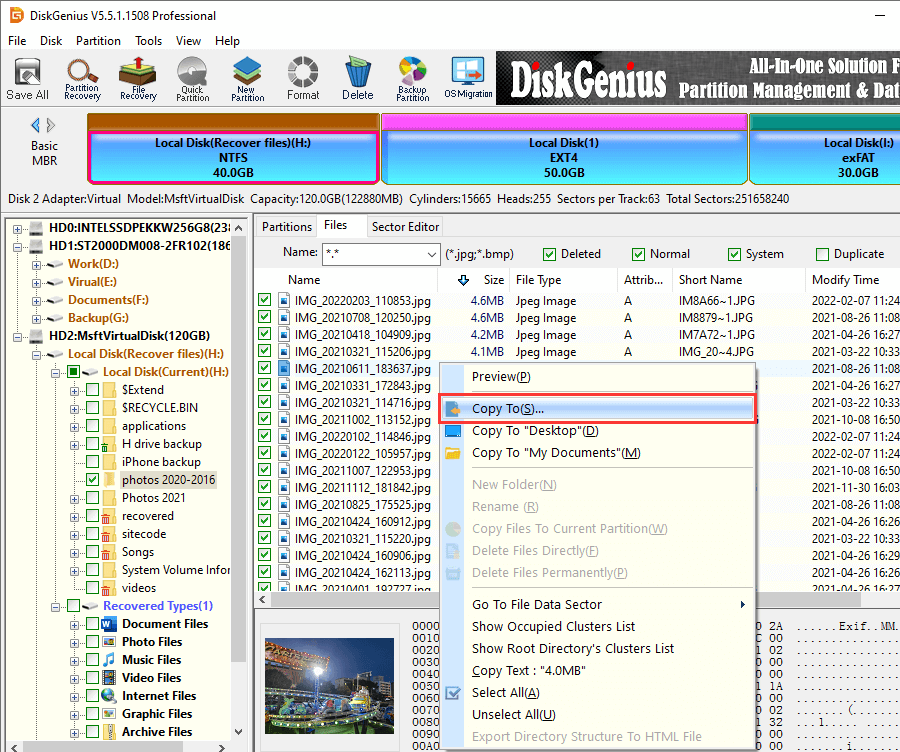Uncheck the Deleted filter checkbox
The height and width of the screenshot is (752, 900).
549,254
